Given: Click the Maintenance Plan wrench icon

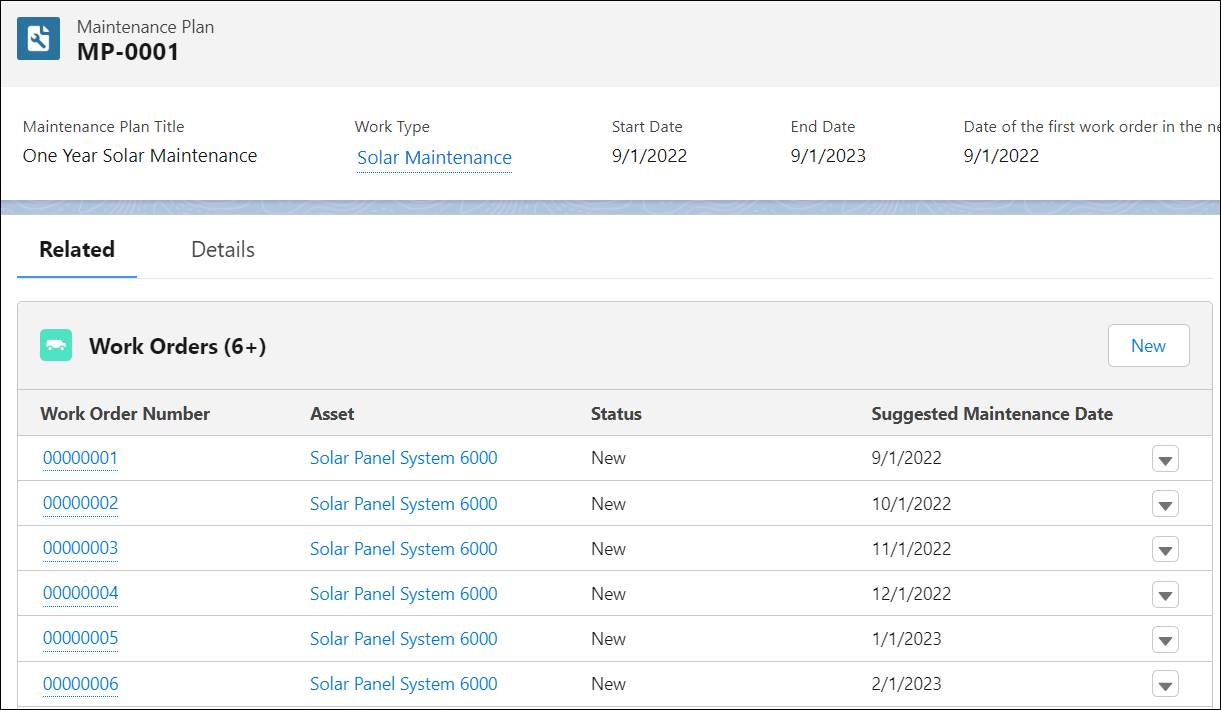Looking at the screenshot, I should click(38, 39).
